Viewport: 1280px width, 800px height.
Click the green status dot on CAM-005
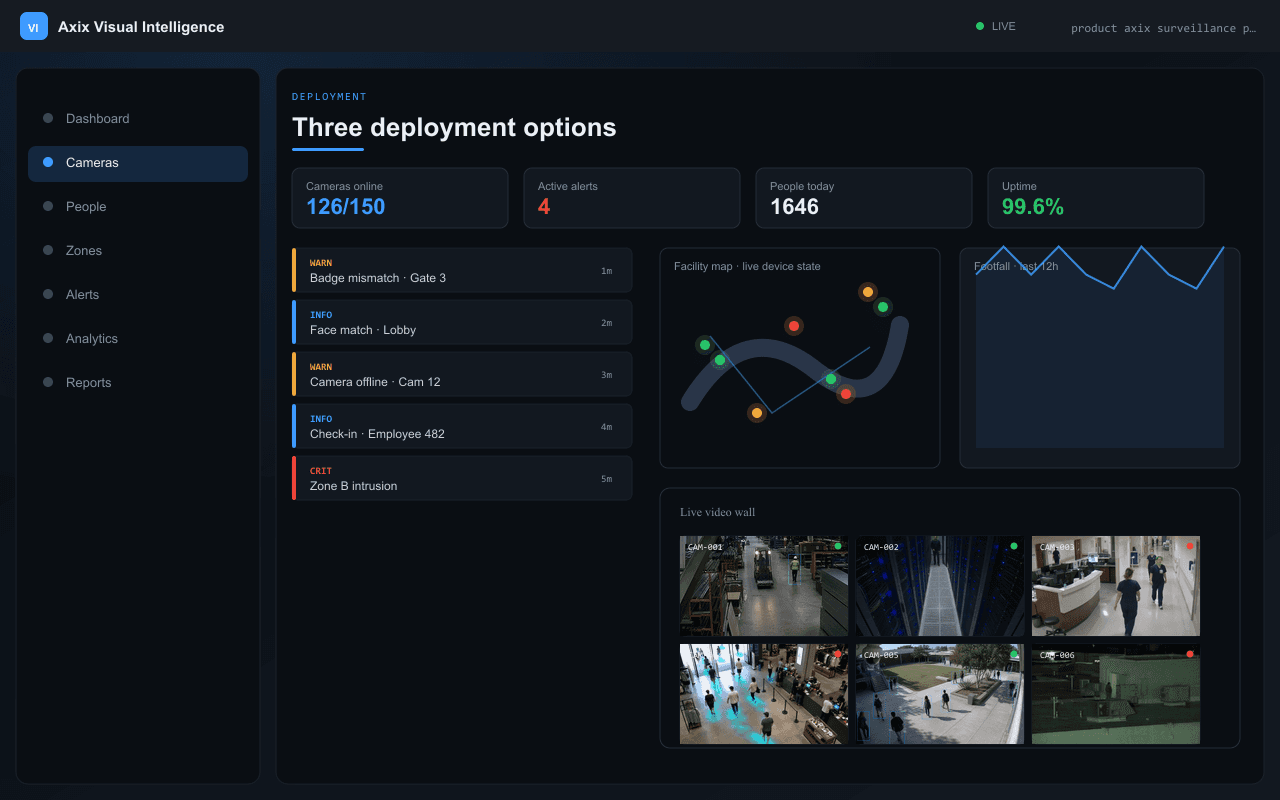coord(1014,654)
